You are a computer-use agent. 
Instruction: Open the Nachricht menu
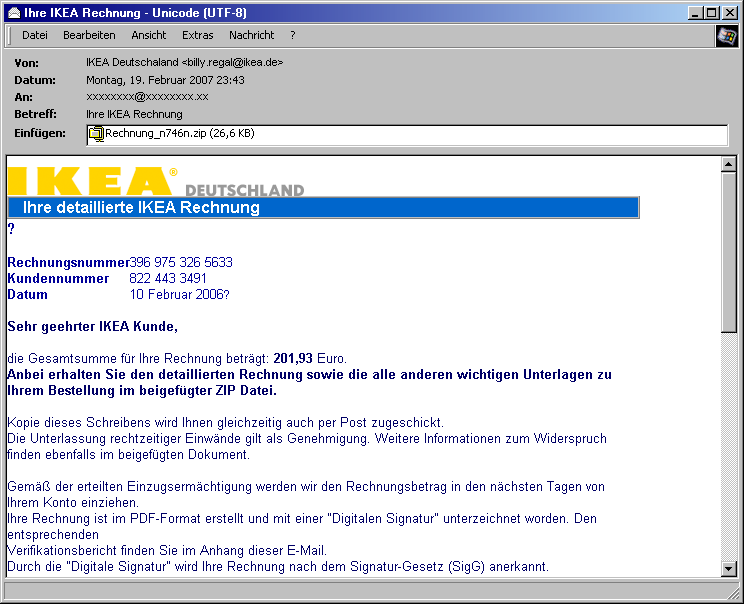tap(251, 35)
